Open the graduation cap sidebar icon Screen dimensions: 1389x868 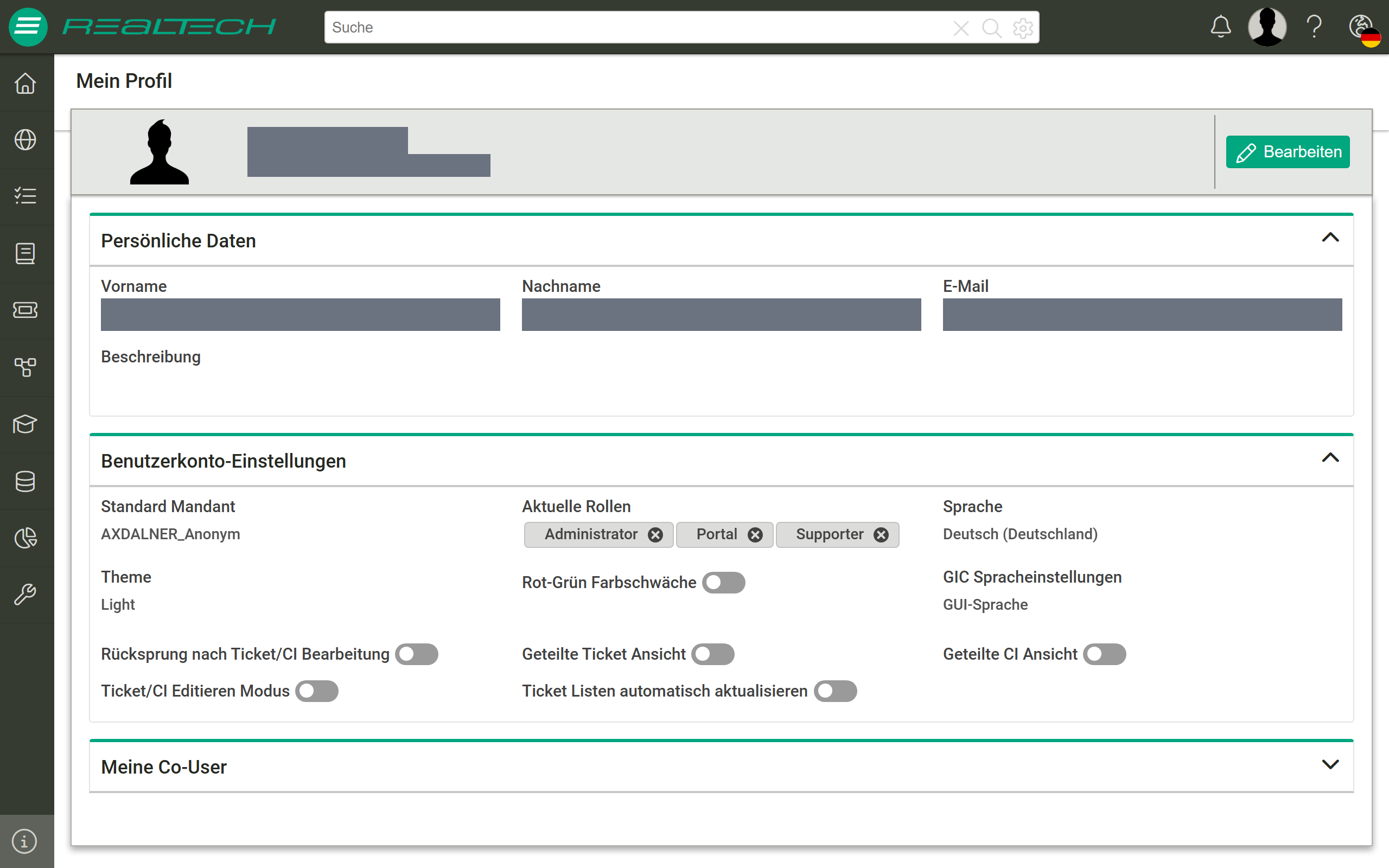pyautogui.click(x=26, y=424)
